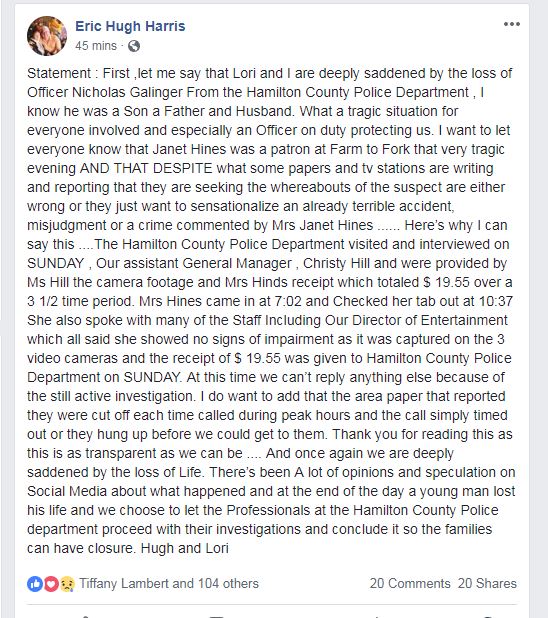The image size is (548, 618).
Task: Show the 20 Shares list
Action: click(x=487, y=583)
